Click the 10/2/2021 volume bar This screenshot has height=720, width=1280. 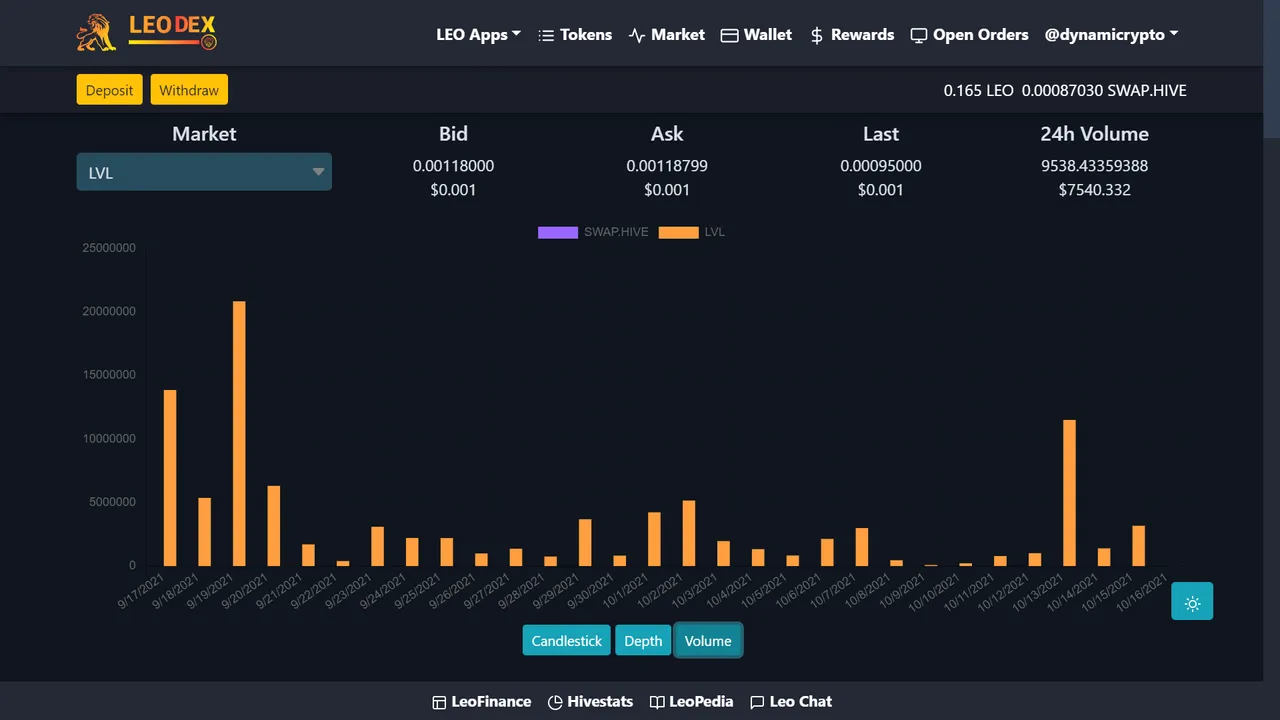(689, 533)
